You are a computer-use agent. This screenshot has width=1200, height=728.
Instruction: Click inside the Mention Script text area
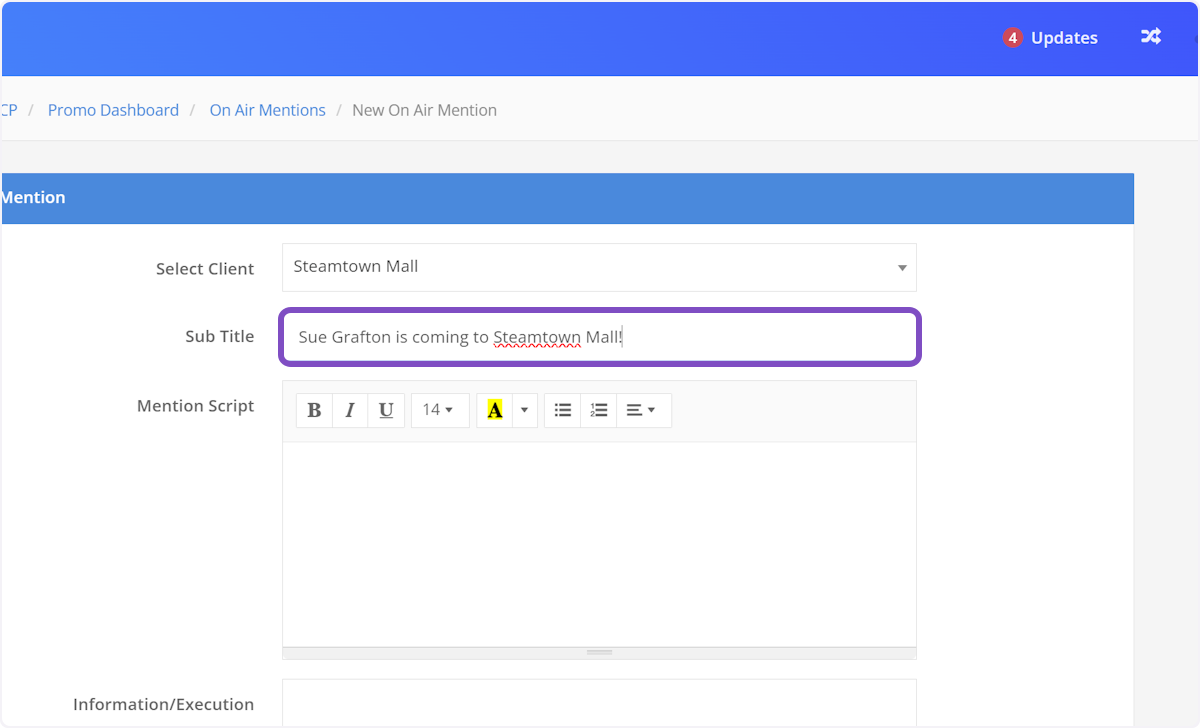coord(599,543)
